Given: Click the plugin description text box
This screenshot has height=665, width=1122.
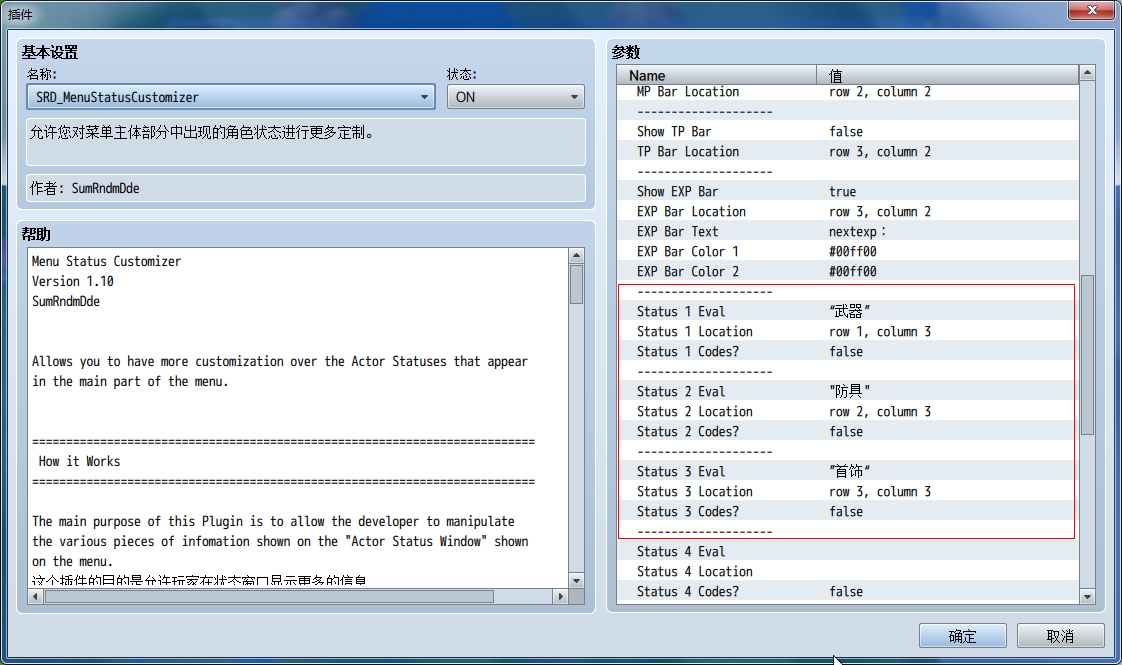Looking at the screenshot, I should pyautogui.click(x=306, y=142).
